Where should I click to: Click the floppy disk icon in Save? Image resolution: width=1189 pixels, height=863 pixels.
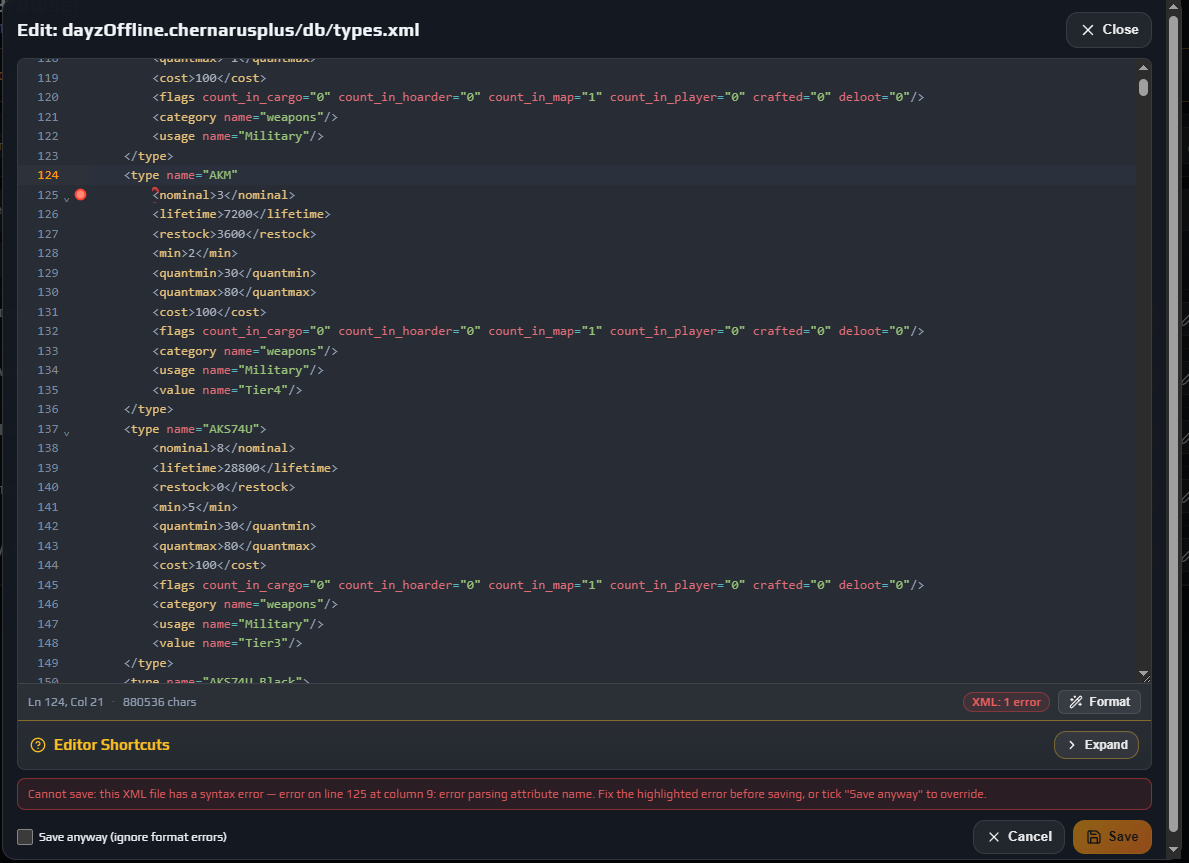pyautogui.click(x=1093, y=836)
